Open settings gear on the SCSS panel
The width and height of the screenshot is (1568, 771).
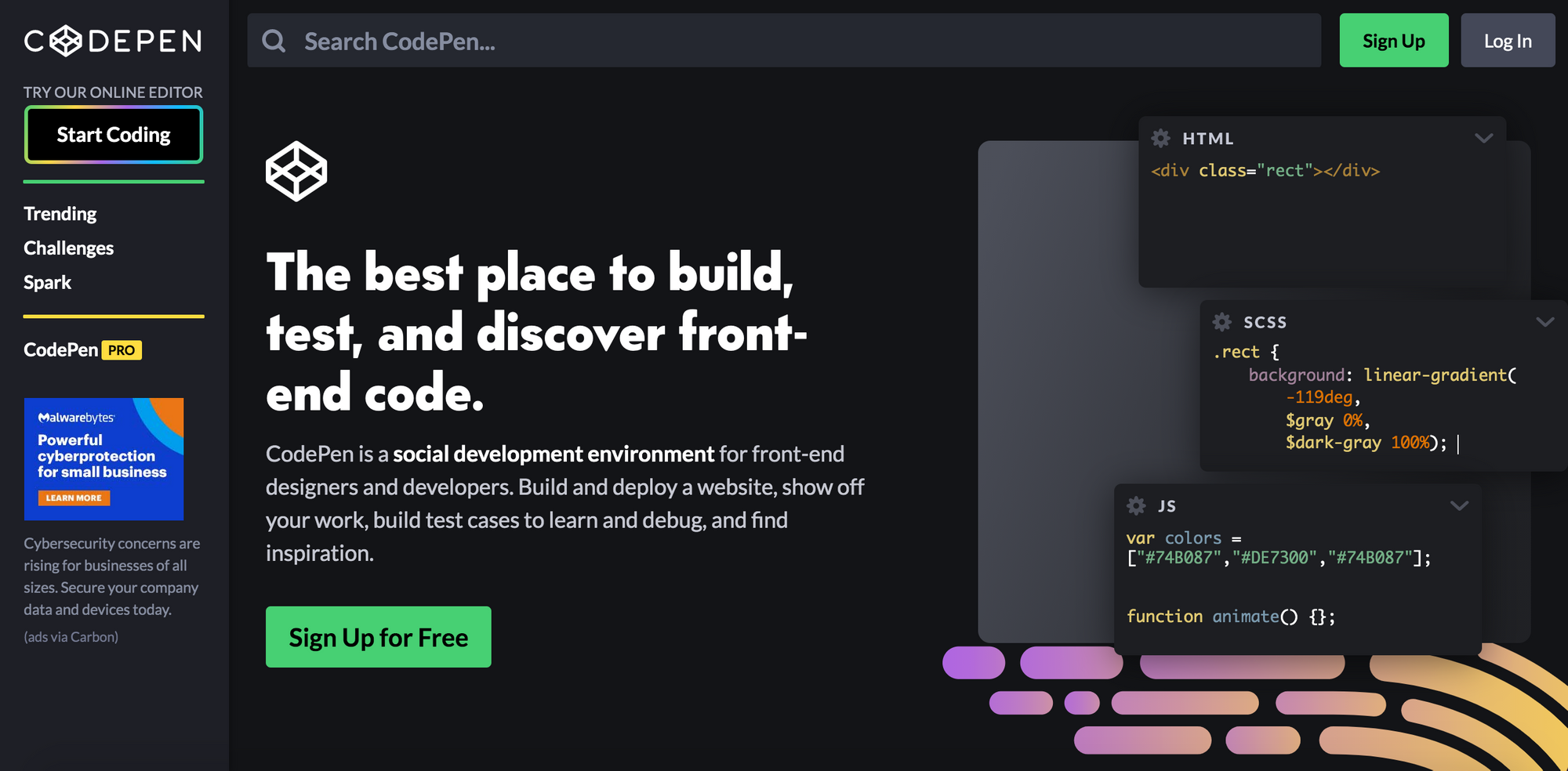pos(1221,322)
